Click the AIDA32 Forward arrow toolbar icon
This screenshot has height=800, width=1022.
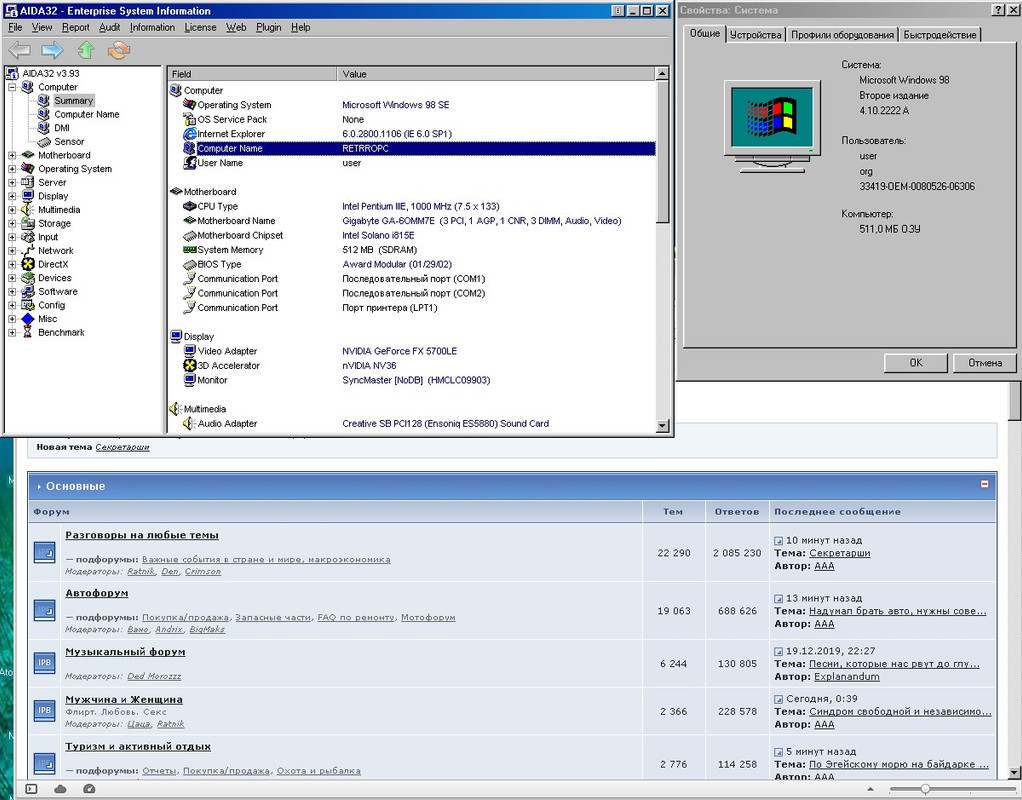[52, 50]
